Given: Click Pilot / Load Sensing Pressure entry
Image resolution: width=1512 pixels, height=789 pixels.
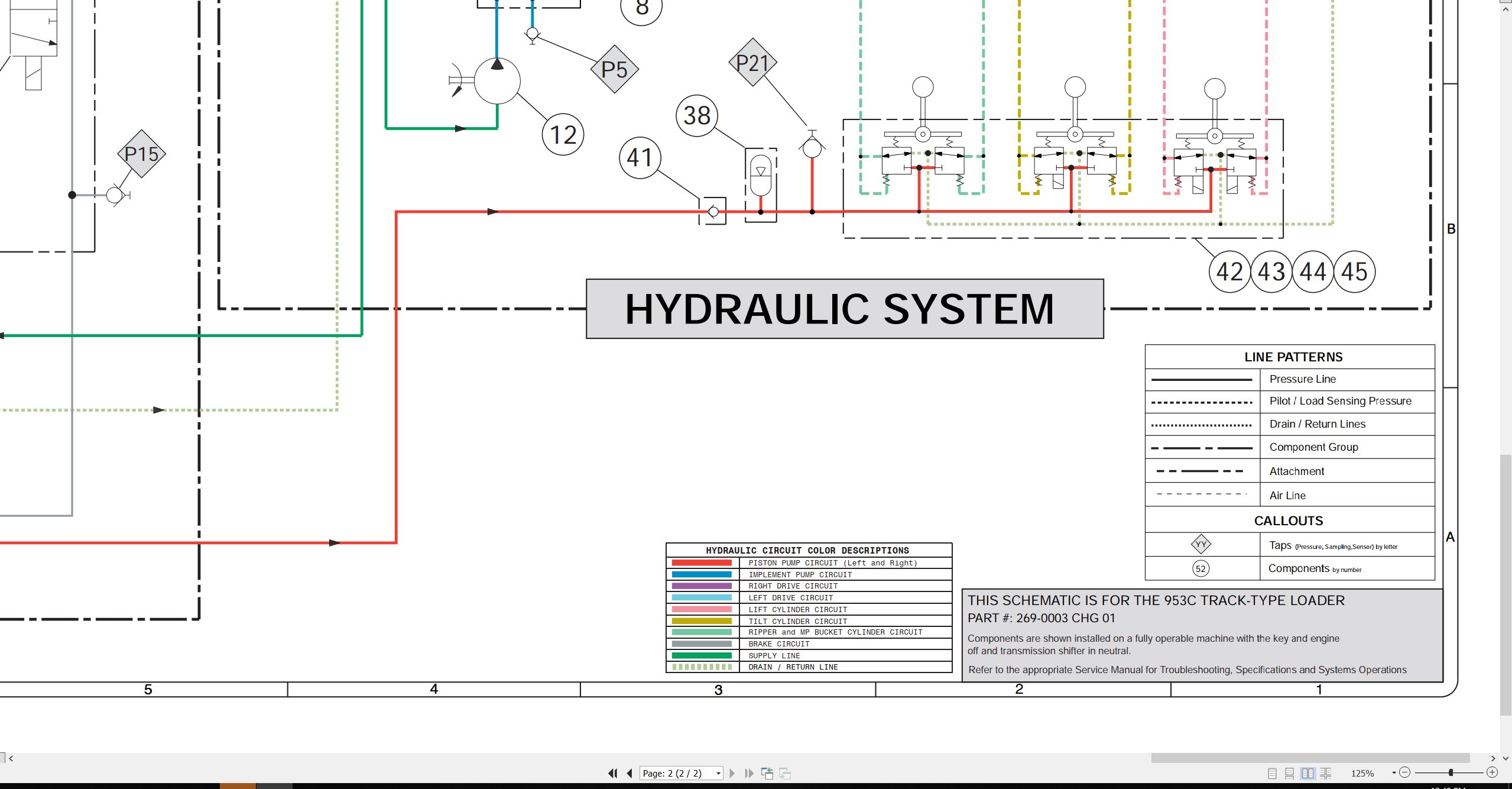Looking at the screenshot, I should (x=1290, y=402).
